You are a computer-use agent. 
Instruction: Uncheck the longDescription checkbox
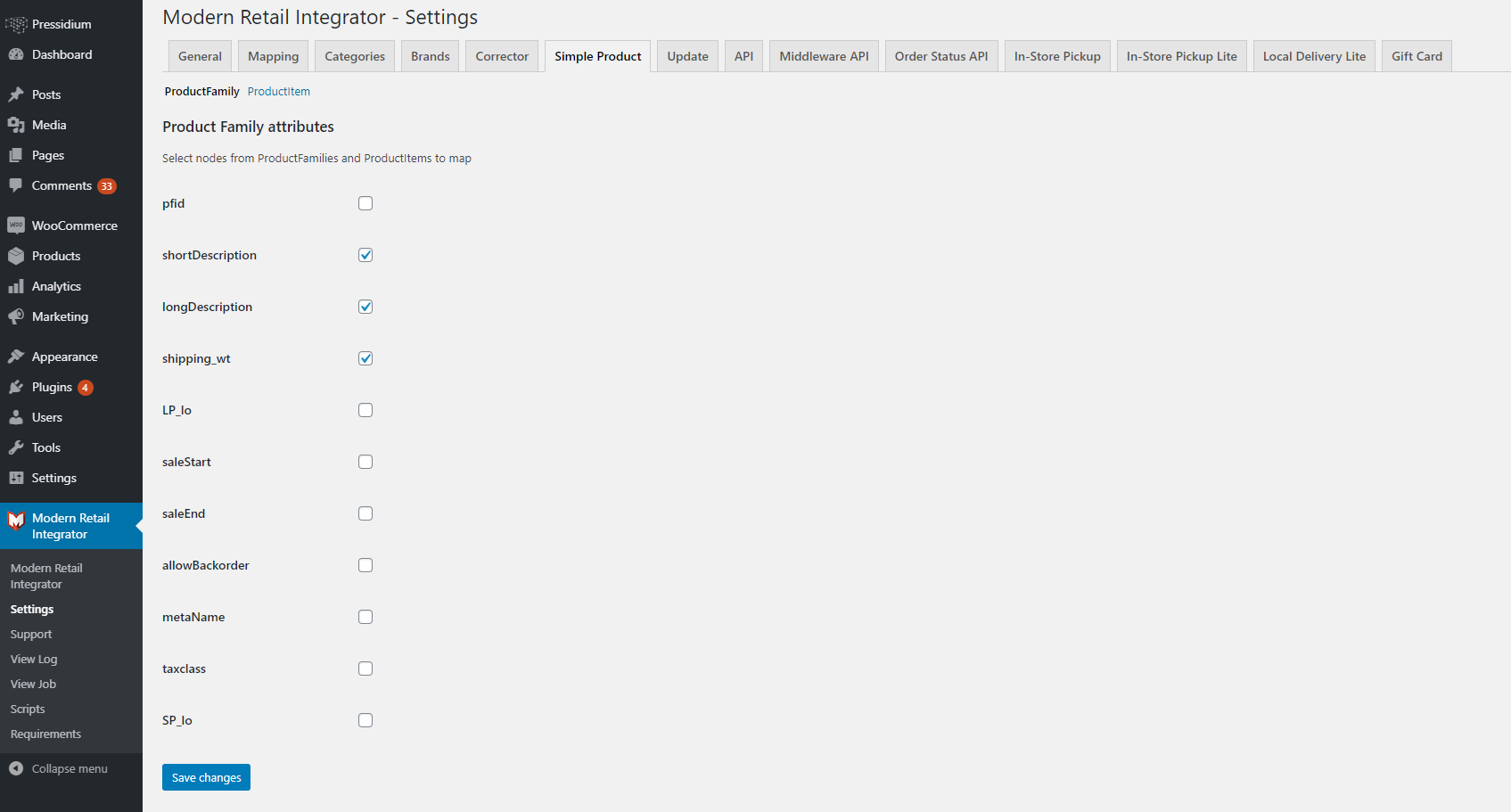click(x=365, y=307)
